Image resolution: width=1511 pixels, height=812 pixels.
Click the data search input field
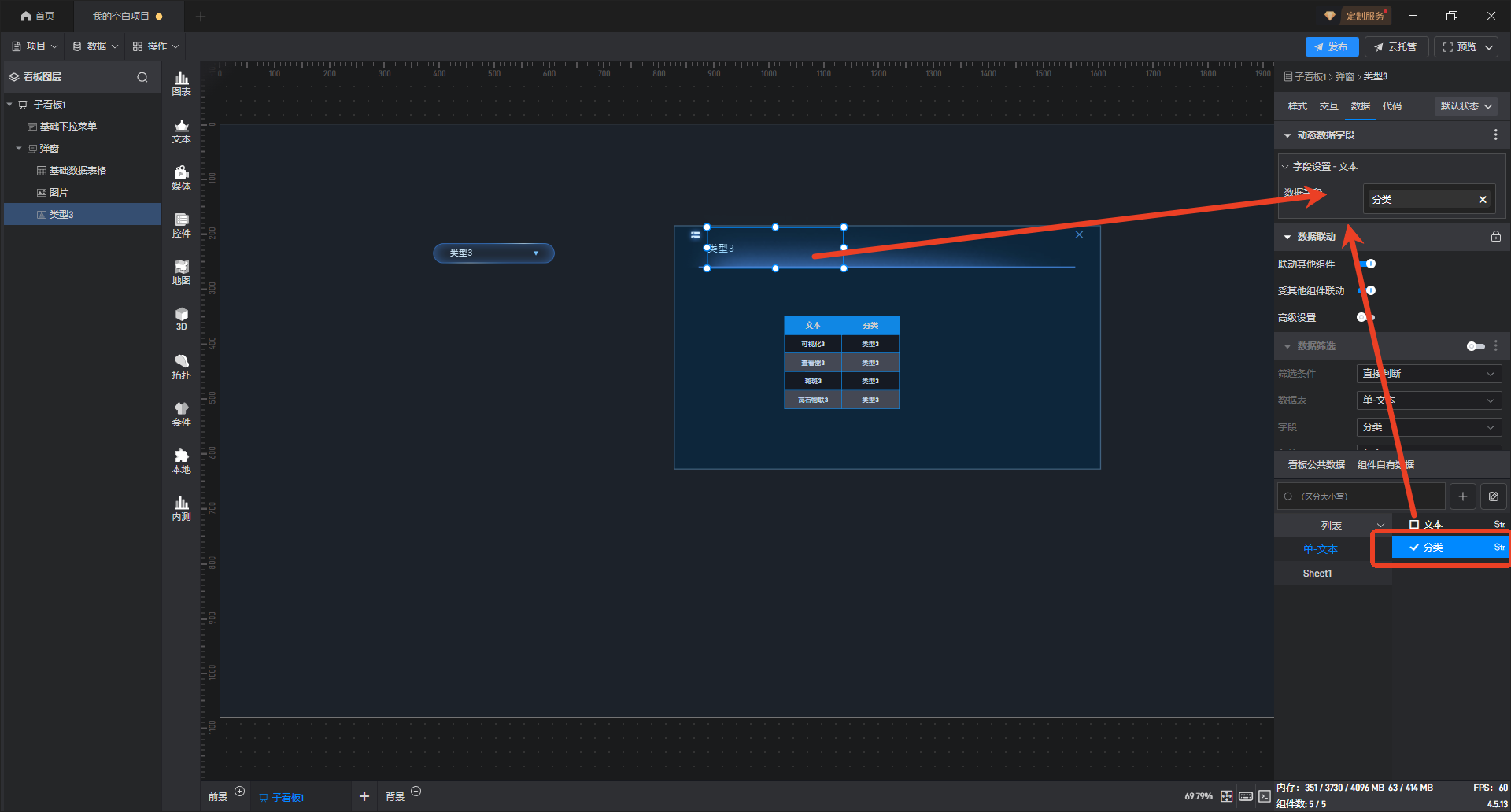click(x=1365, y=496)
